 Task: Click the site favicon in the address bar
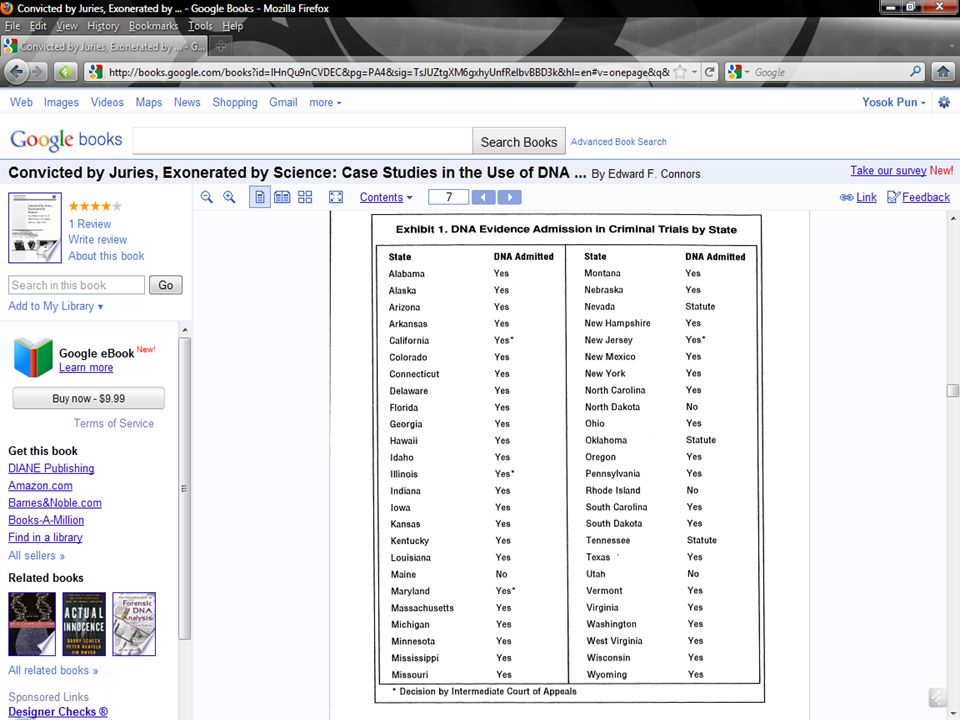pyautogui.click(x=96, y=72)
